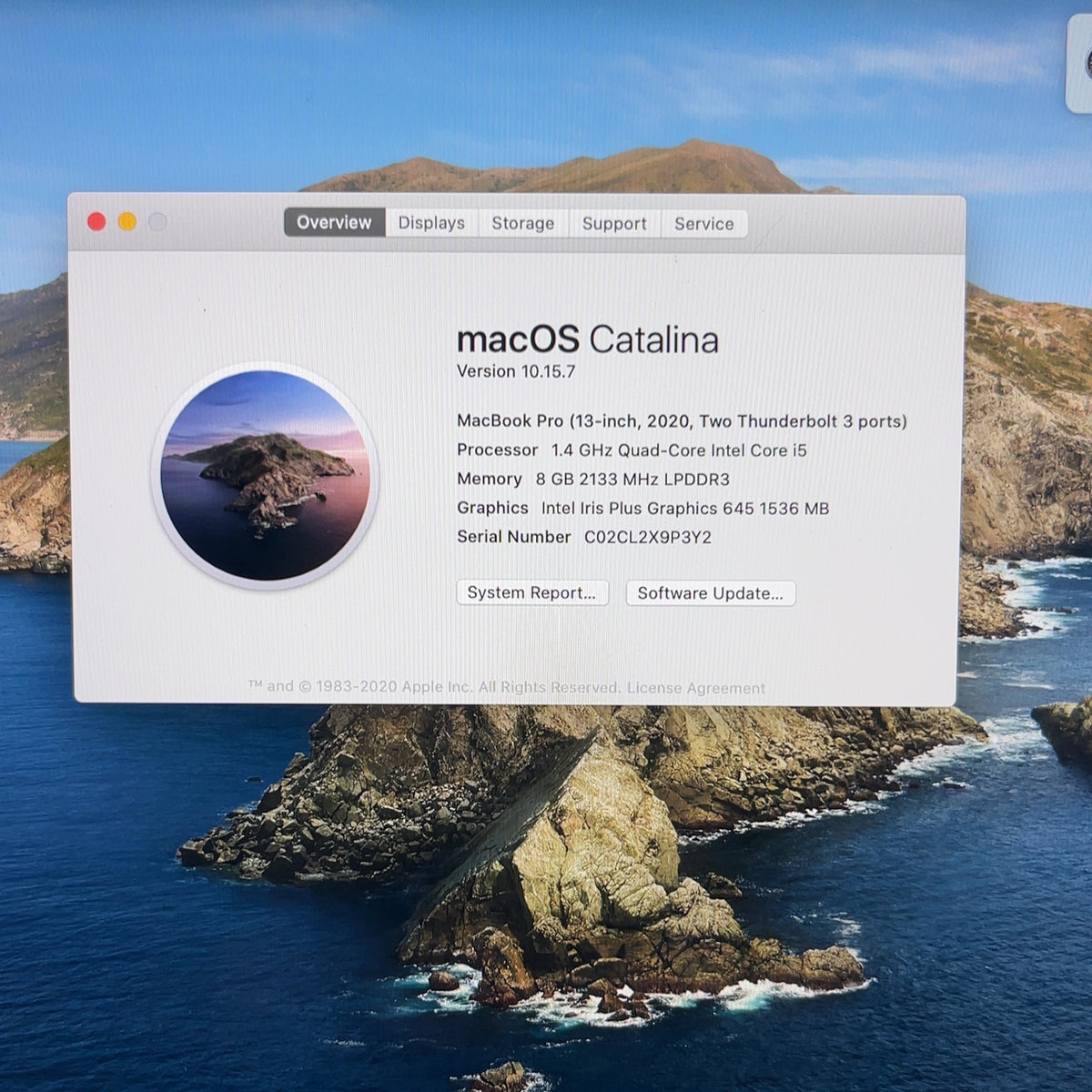Close the About This Mac window
This screenshot has width=1092, height=1092.
96,221
